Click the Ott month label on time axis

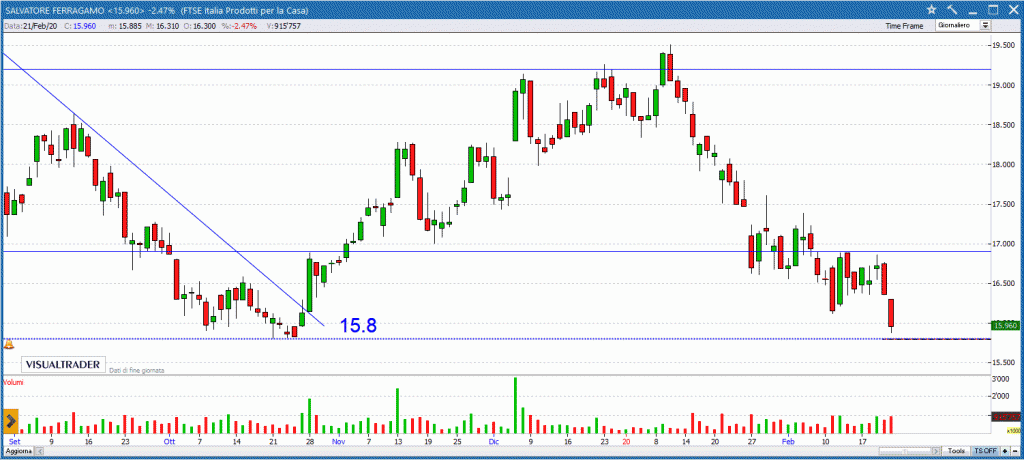tap(170, 442)
